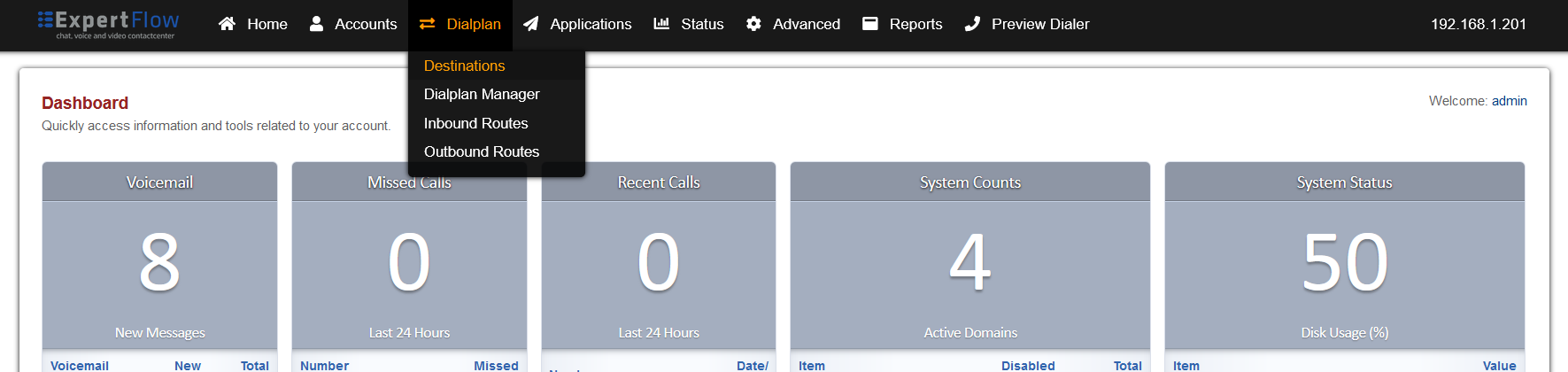Click the Dialplan arrows icon
The width and height of the screenshot is (1568, 372).
point(428,24)
